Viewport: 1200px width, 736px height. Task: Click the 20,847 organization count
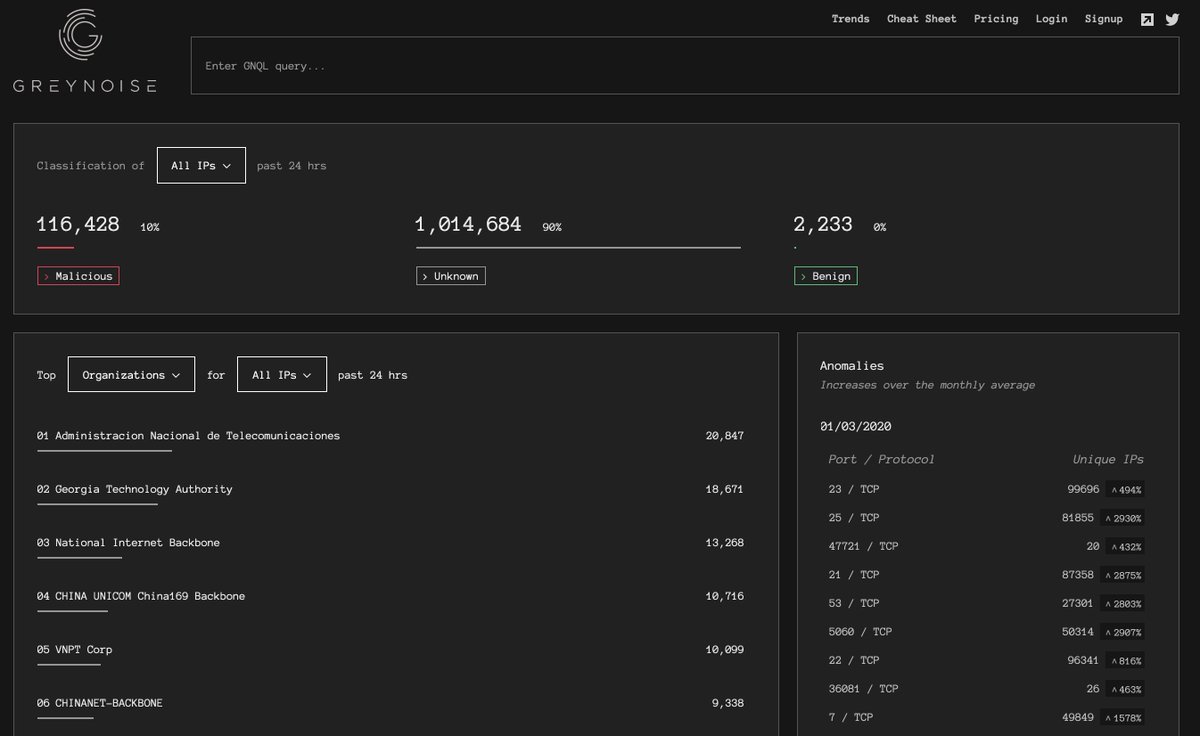pos(724,436)
